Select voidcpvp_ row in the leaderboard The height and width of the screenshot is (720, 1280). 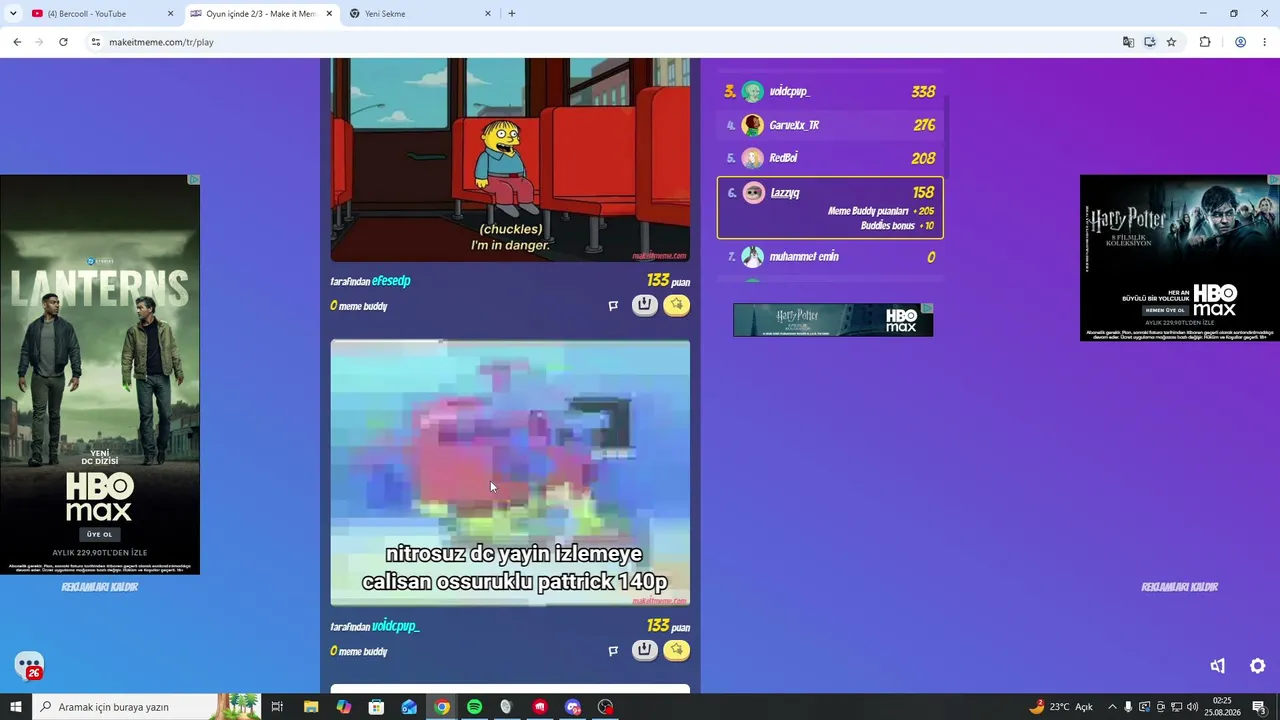coord(830,91)
